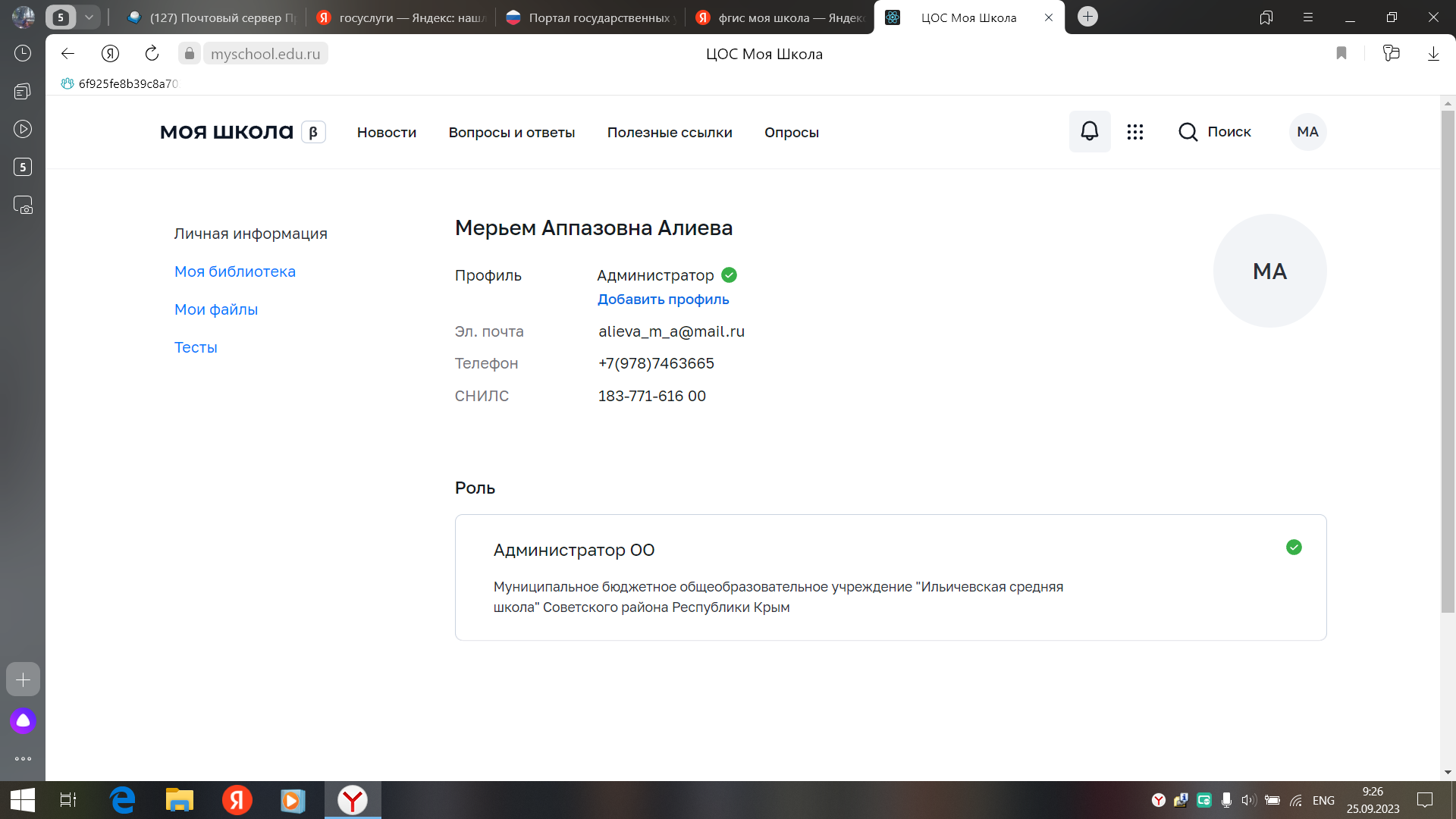
Task: Go to Моя библиотека
Action: coord(234,271)
